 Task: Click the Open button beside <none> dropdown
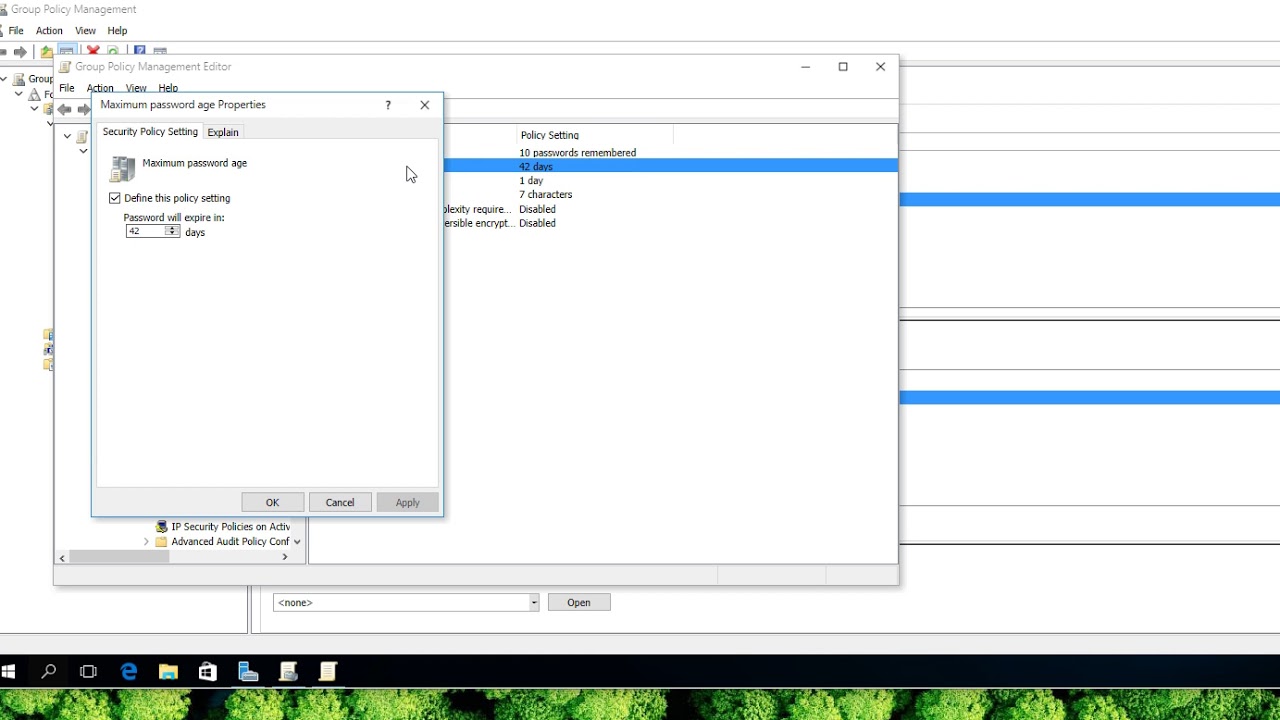(579, 603)
